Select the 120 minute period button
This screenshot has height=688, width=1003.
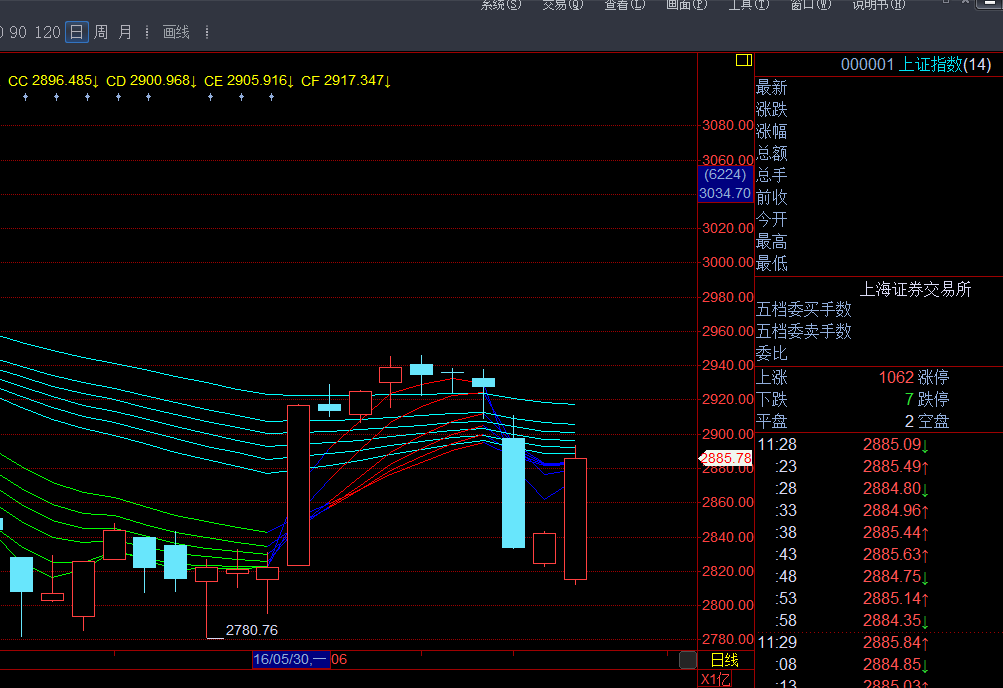pyautogui.click(x=47, y=32)
